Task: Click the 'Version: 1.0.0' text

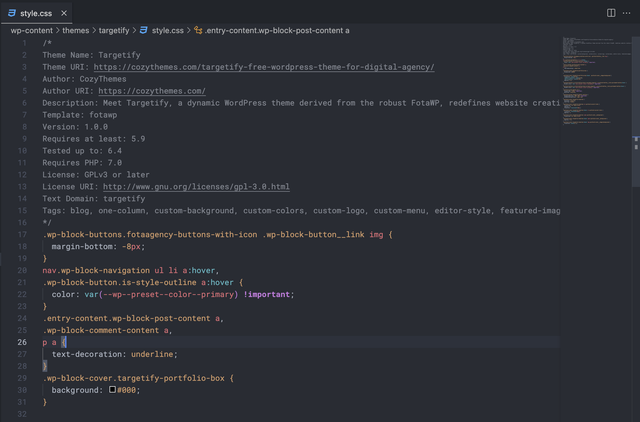Action: click(75, 127)
